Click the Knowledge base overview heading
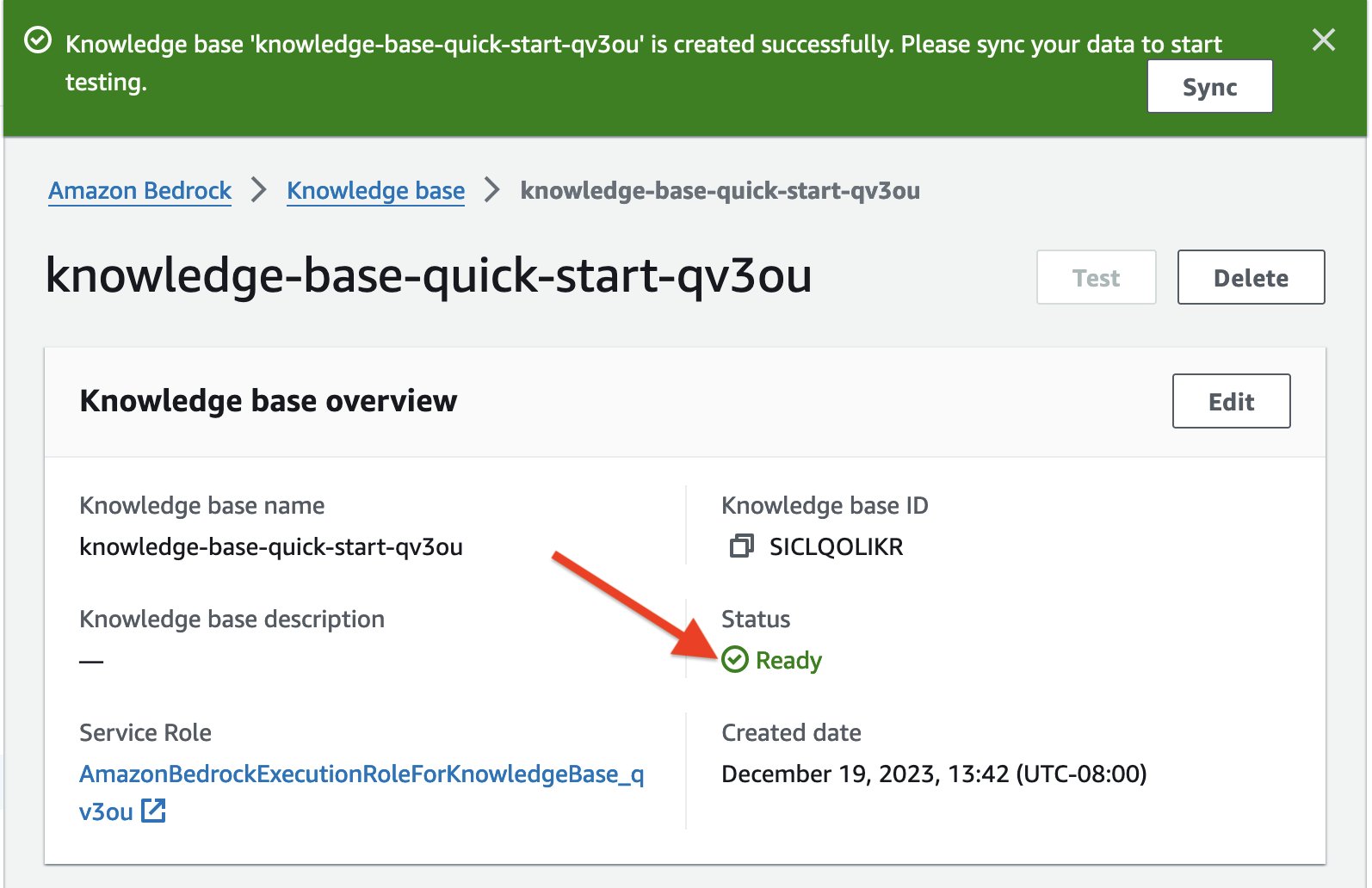The image size is (1372, 888). click(x=269, y=401)
